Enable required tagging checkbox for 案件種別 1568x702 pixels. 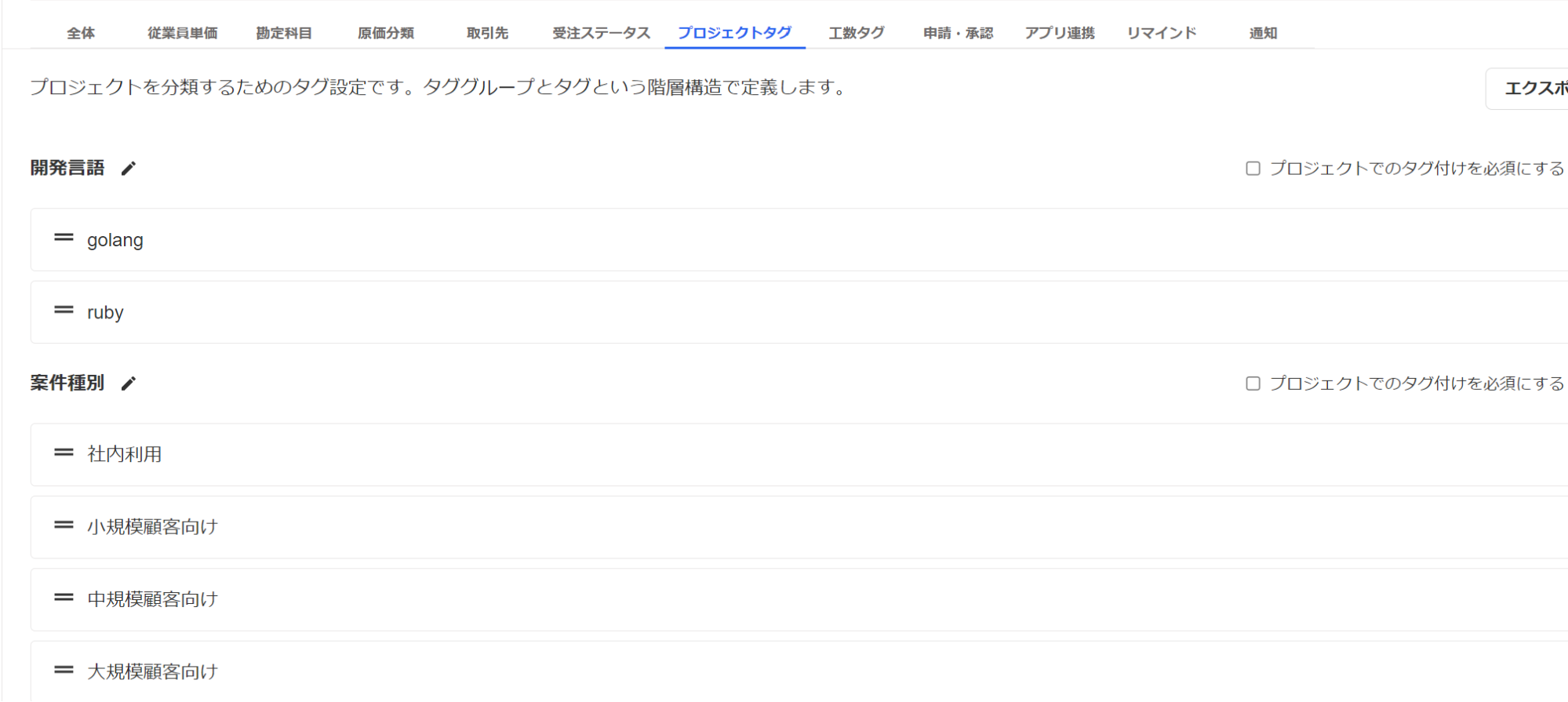click(x=1253, y=384)
